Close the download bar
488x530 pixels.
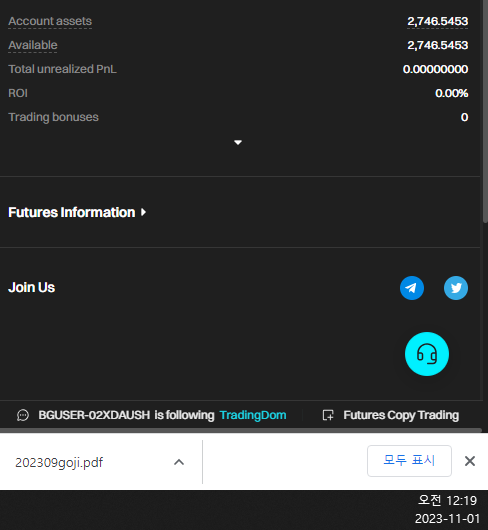coord(470,461)
